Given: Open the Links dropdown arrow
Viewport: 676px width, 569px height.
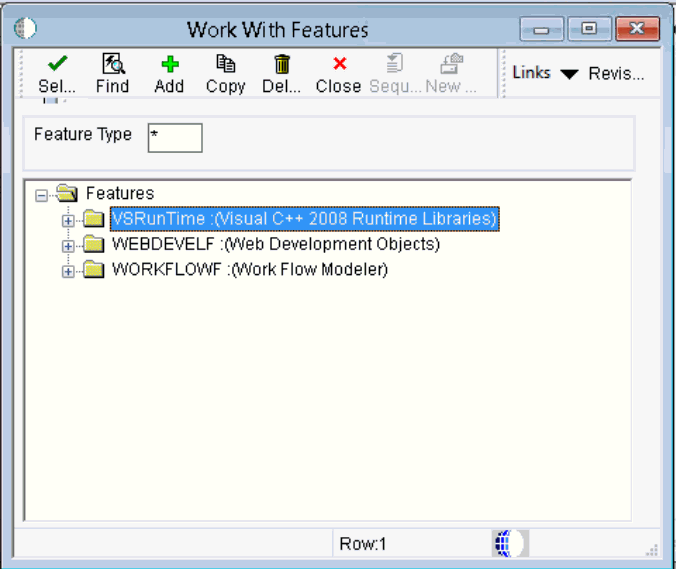Looking at the screenshot, I should (x=569, y=74).
